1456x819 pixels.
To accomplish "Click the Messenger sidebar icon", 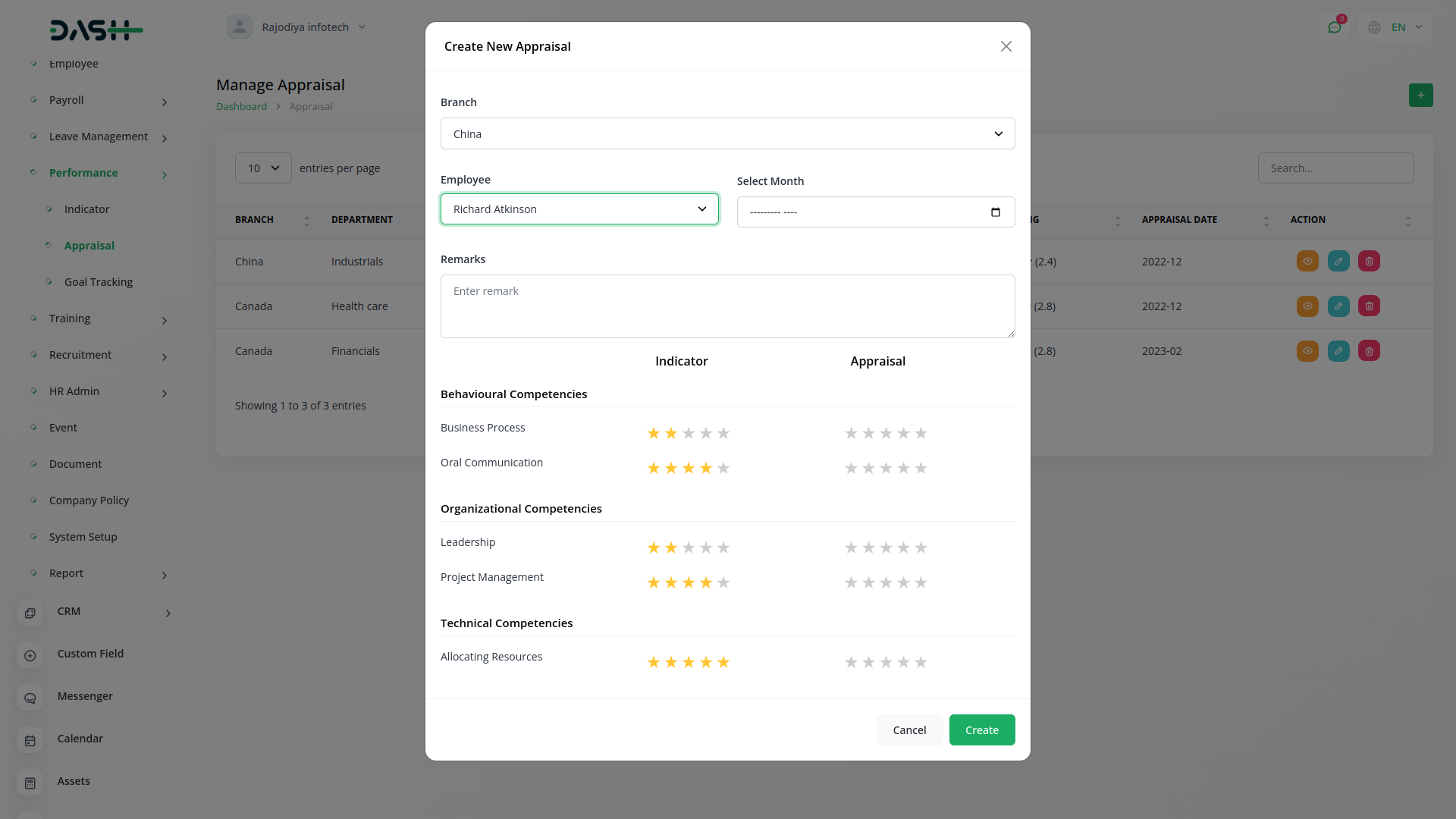I will [x=30, y=698].
